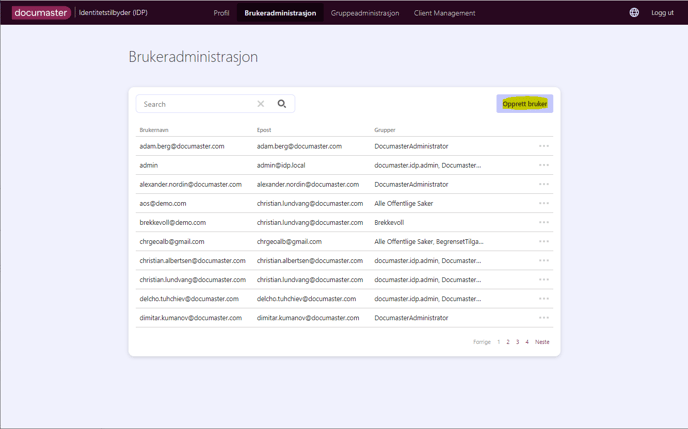Click the Brukeradministrasjon page heading

193,57
